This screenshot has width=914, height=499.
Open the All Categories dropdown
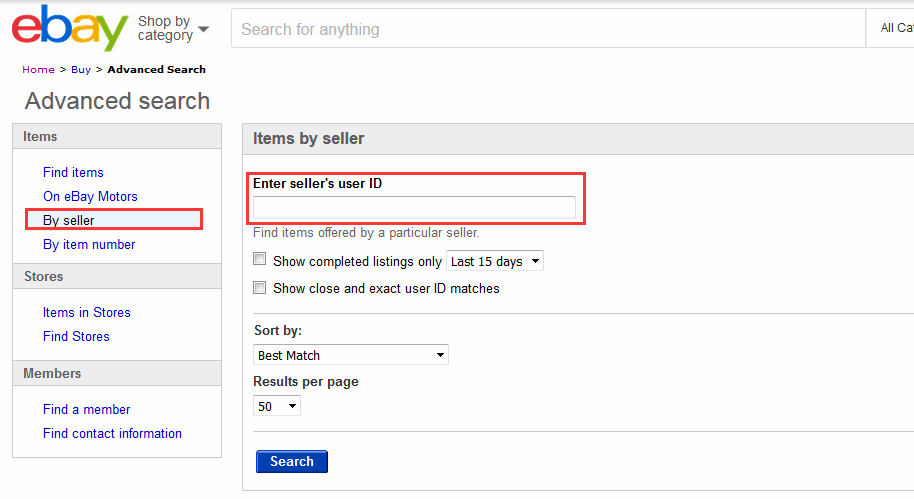pos(895,29)
